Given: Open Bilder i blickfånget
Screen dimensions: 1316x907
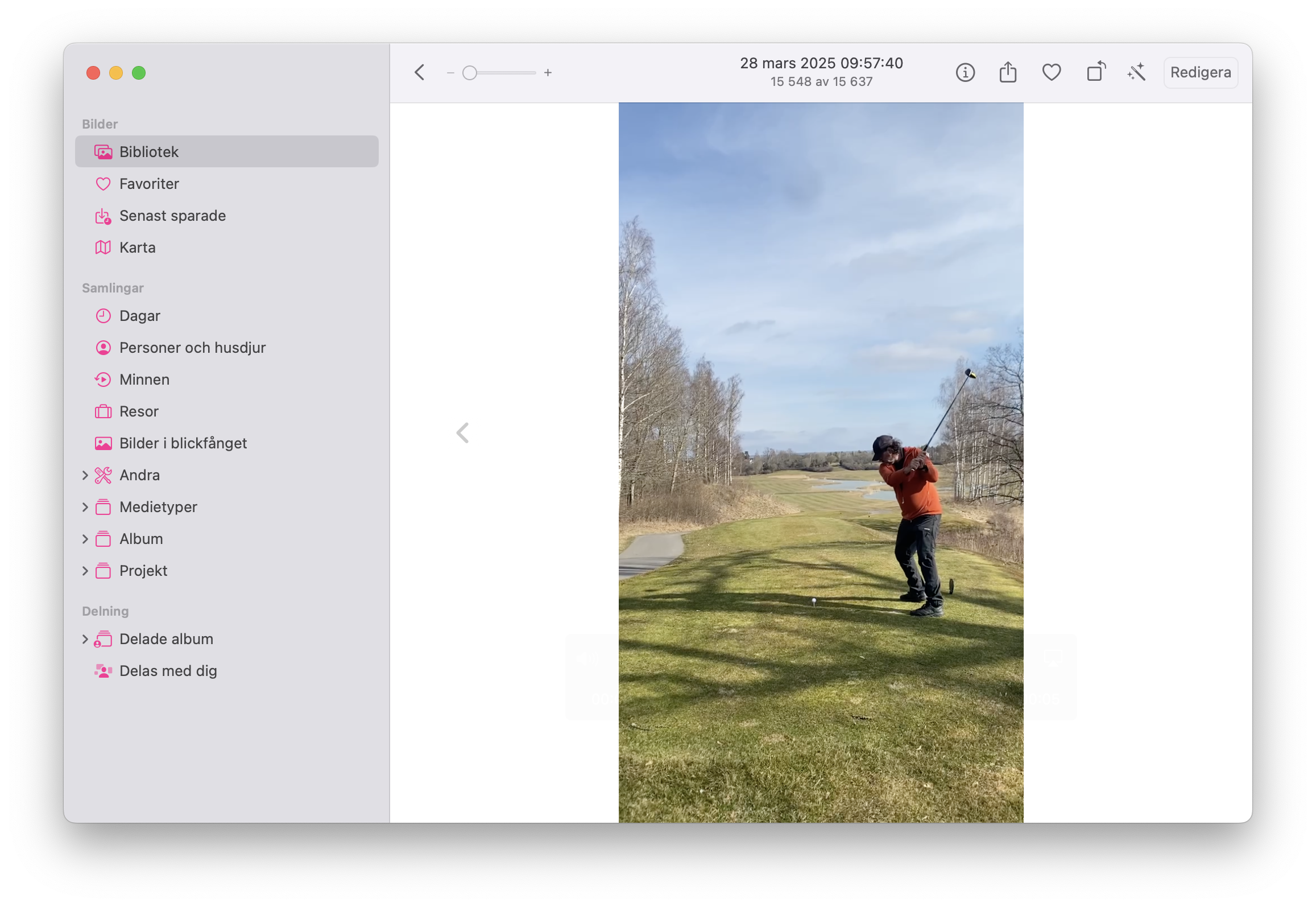Looking at the screenshot, I should tap(227, 443).
